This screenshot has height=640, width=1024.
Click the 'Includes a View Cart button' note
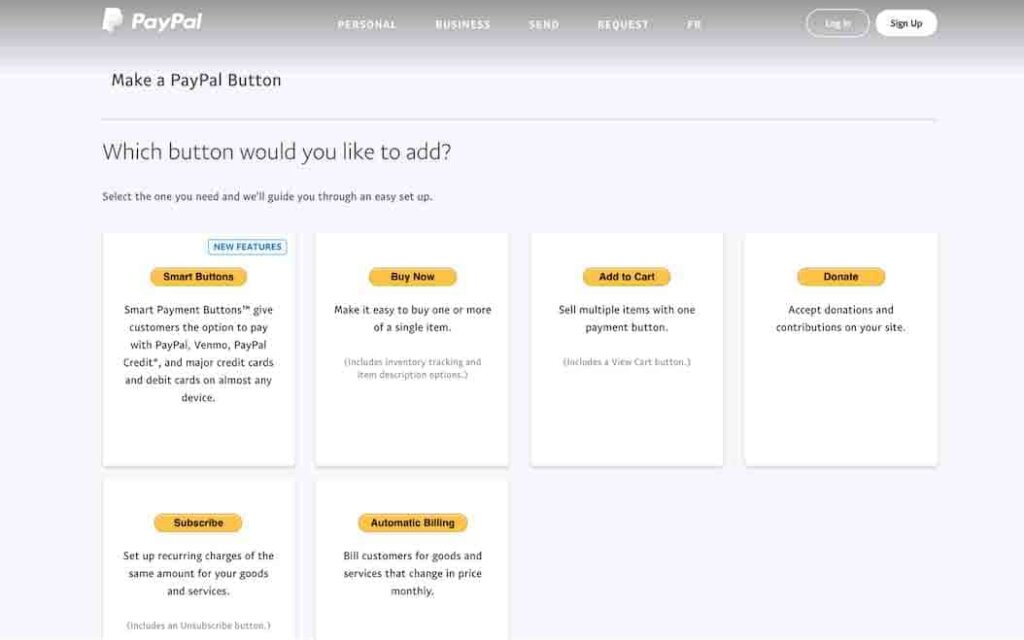[626, 362]
